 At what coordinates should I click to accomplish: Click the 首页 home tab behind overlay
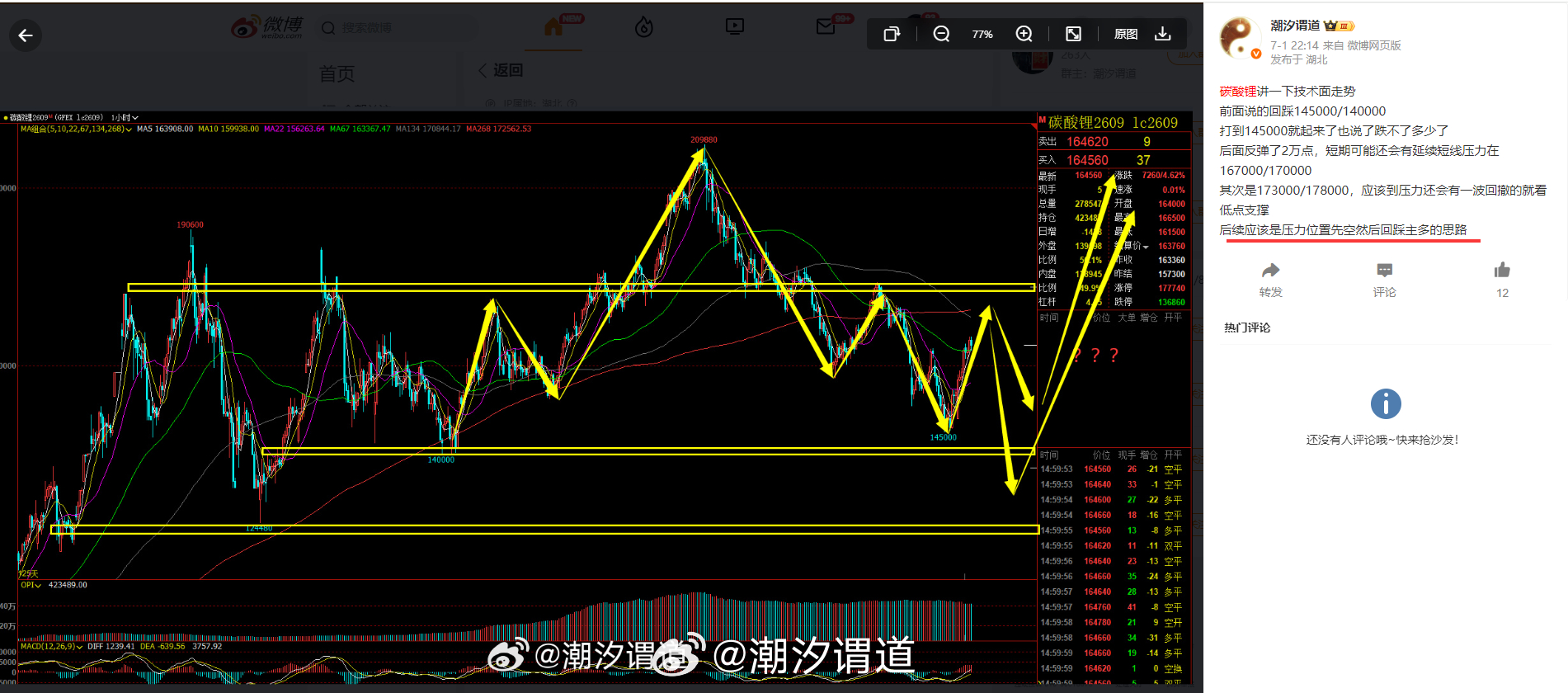(x=337, y=74)
